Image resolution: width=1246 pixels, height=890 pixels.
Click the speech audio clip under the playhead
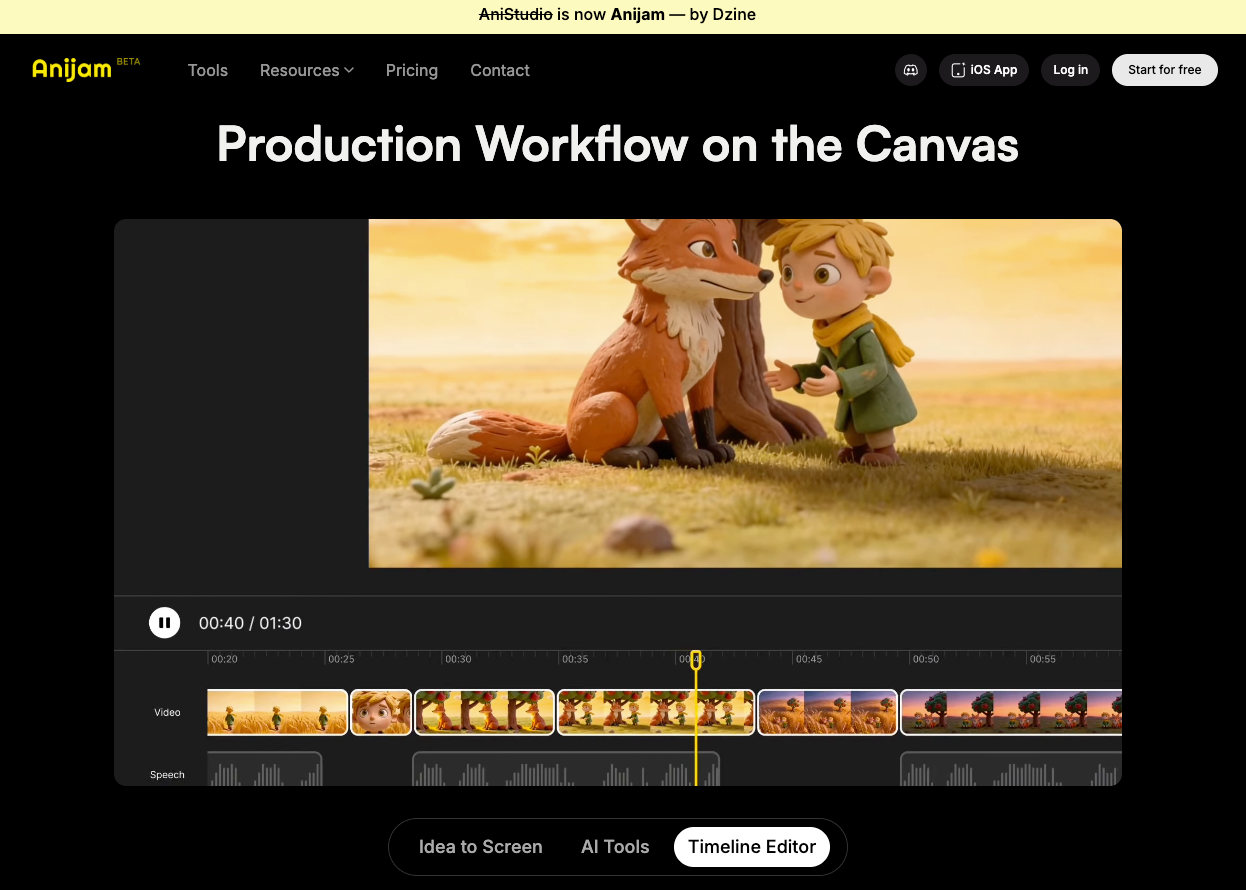566,768
